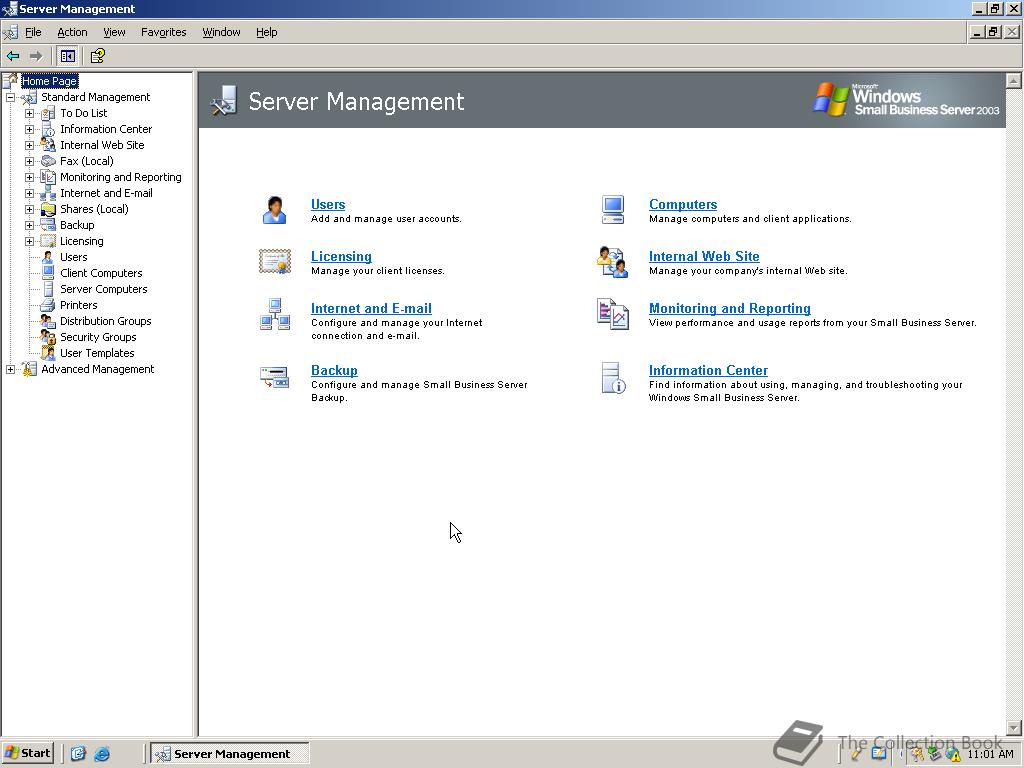Click the Information Center server icon
The width and height of the screenshot is (1024, 768).
(x=613, y=378)
